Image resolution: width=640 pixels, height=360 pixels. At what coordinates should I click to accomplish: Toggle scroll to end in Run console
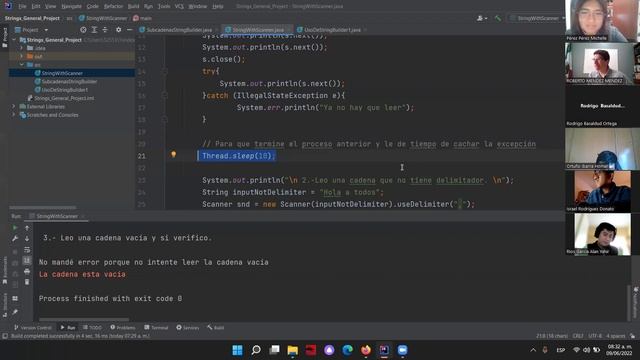(x=27, y=260)
